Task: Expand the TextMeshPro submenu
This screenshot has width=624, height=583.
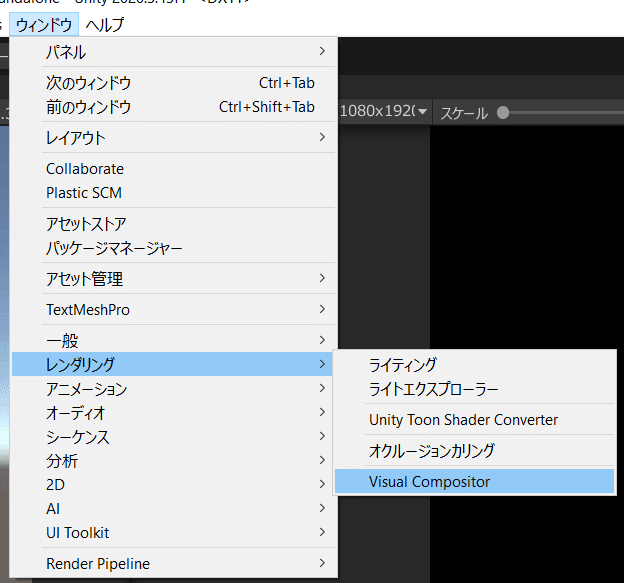Action: pyautogui.click(x=174, y=310)
